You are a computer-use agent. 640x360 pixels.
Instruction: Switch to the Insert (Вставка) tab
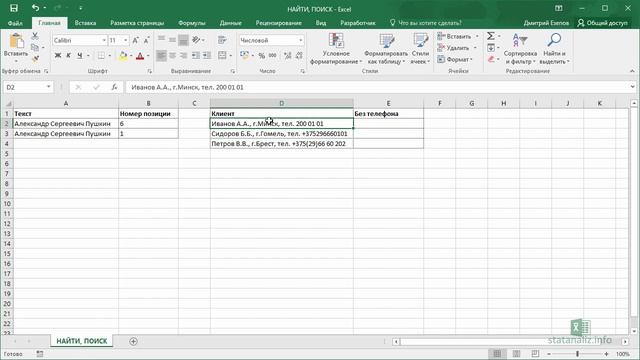[x=85, y=23]
